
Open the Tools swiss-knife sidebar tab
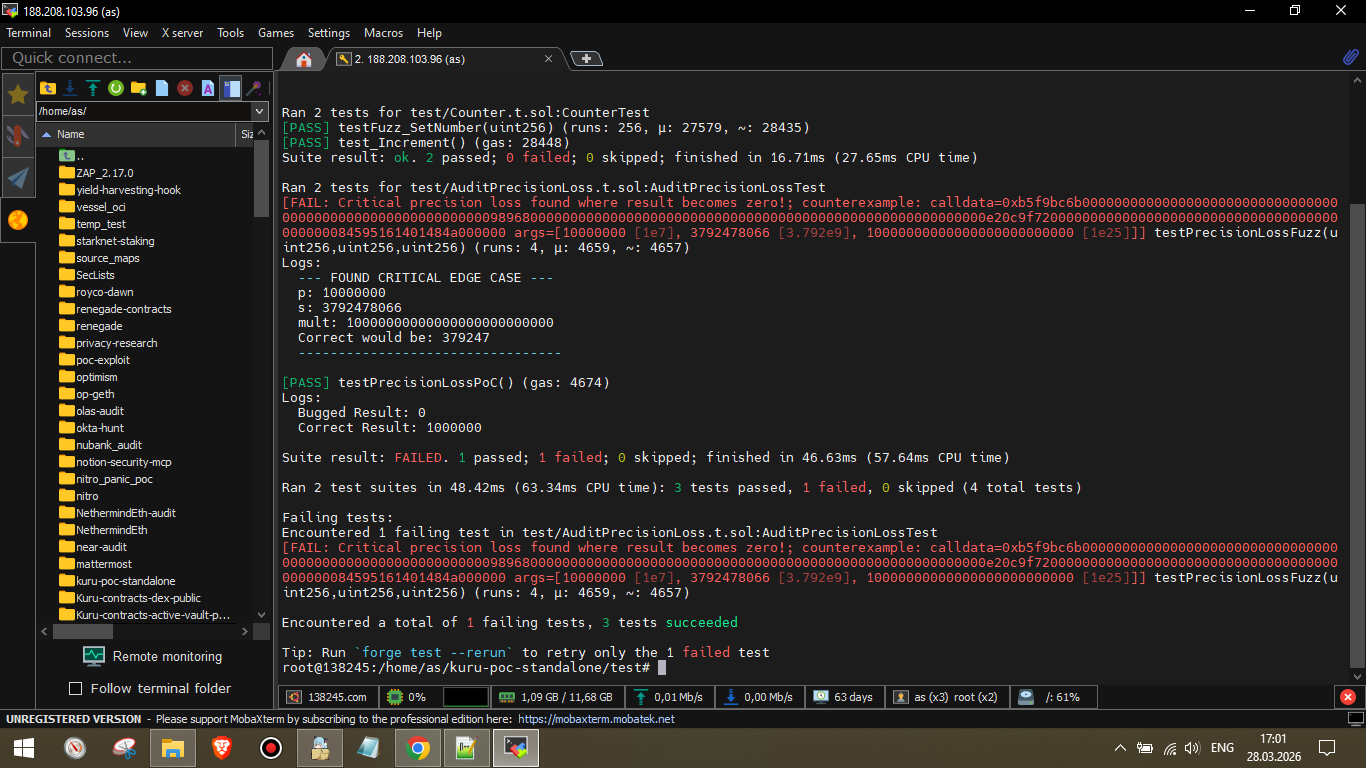click(18, 136)
